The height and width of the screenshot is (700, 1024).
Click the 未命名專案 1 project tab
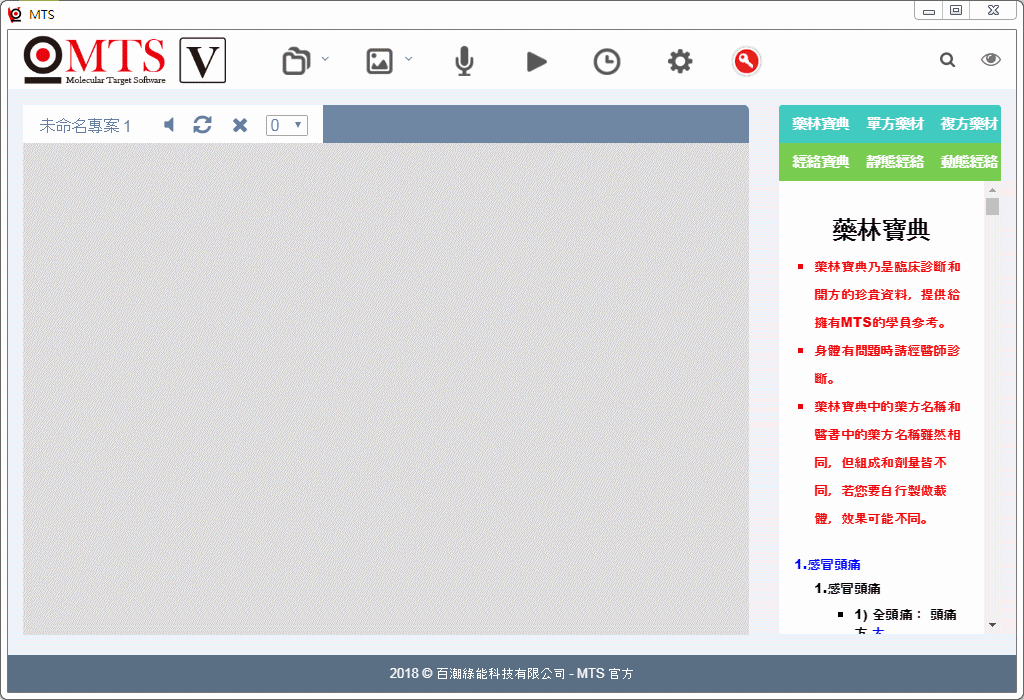[85, 126]
